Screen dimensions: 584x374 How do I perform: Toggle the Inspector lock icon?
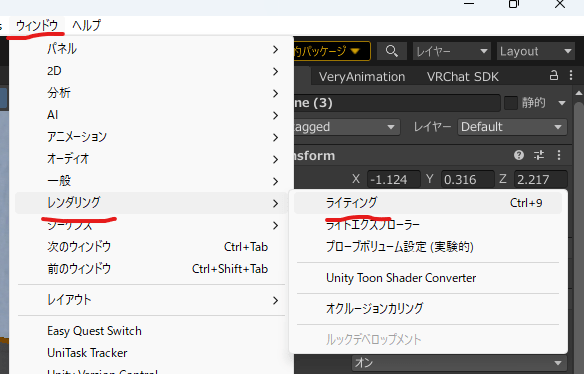[x=554, y=76]
